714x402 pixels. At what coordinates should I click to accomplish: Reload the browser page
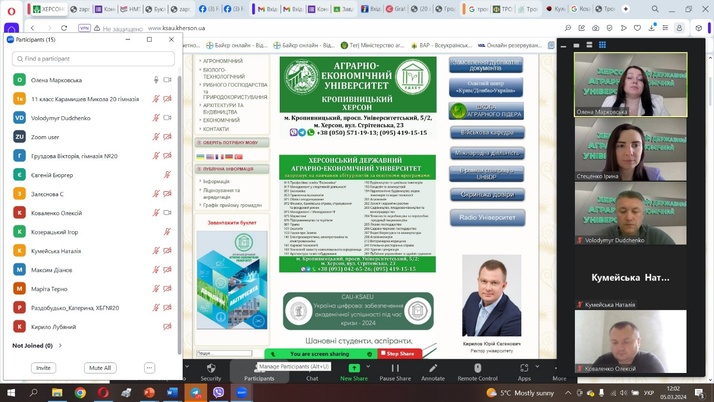pyautogui.click(x=64, y=28)
